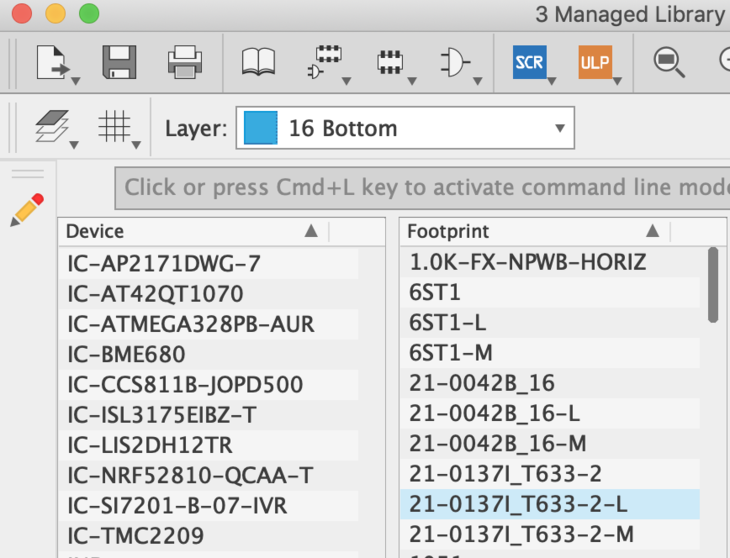
Task: Run a script with the SCR icon
Action: pos(529,62)
